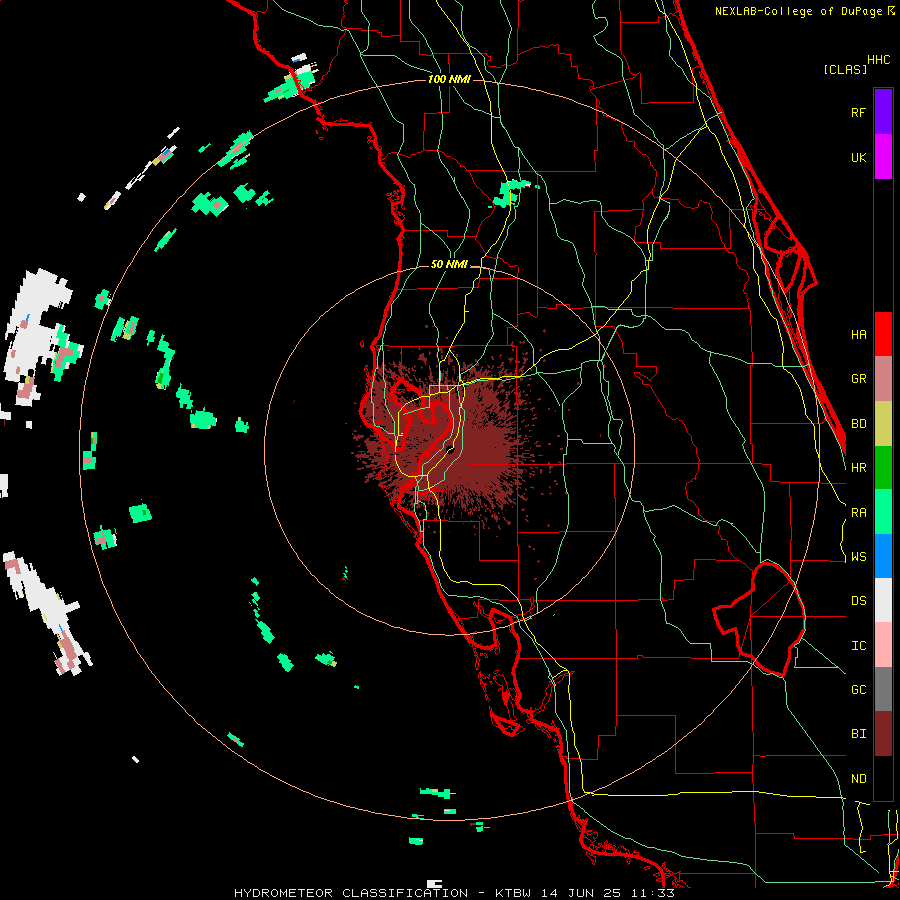
Task: Click the brown BI legend swatch
Action: [883, 734]
